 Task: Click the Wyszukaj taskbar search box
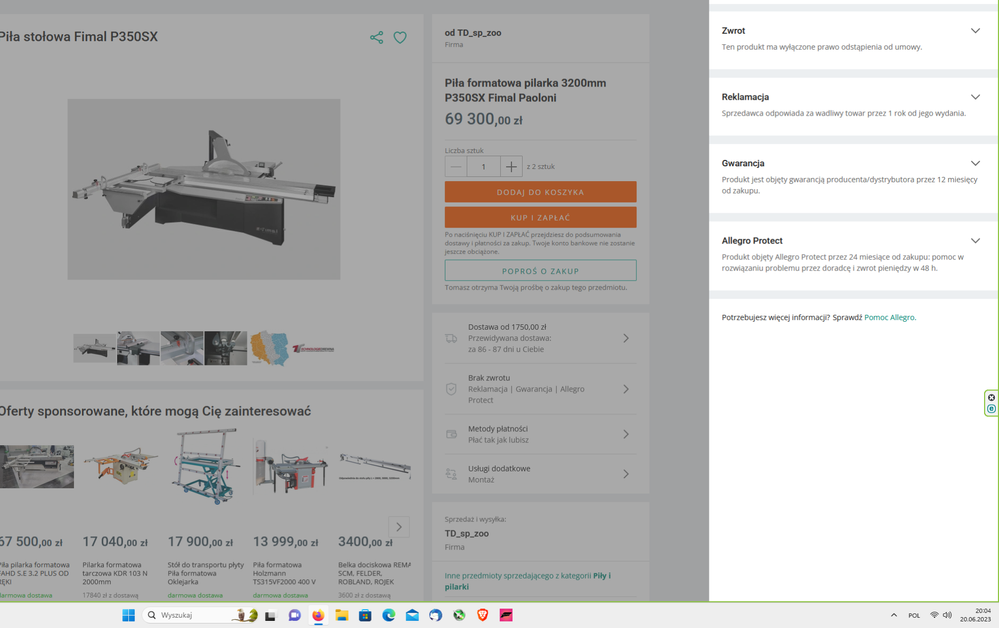[x=201, y=615]
